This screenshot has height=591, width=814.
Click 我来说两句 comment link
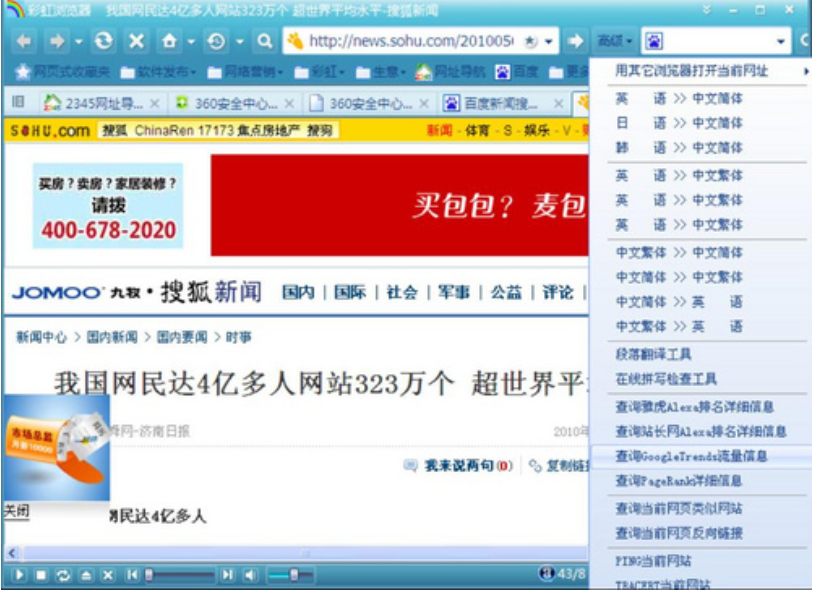(459, 466)
